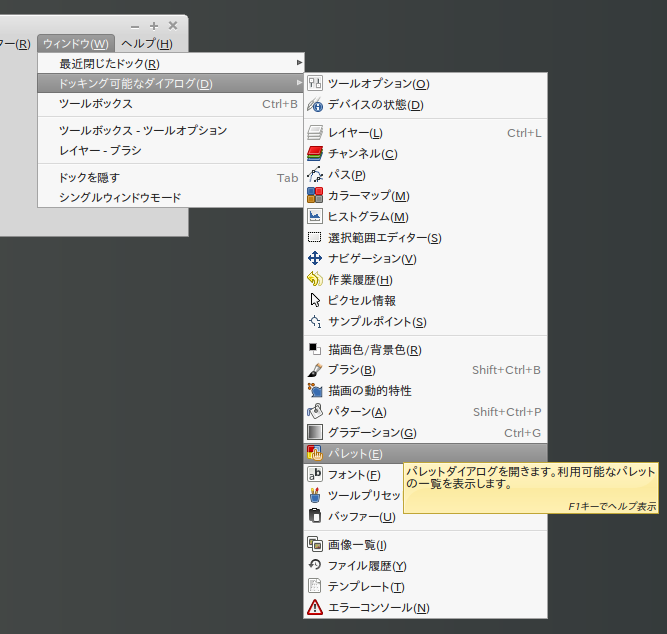Click the Navigation (ナビゲーション) icon
Image resolution: width=667 pixels, height=634 pixels.
[x=315, y=258]
